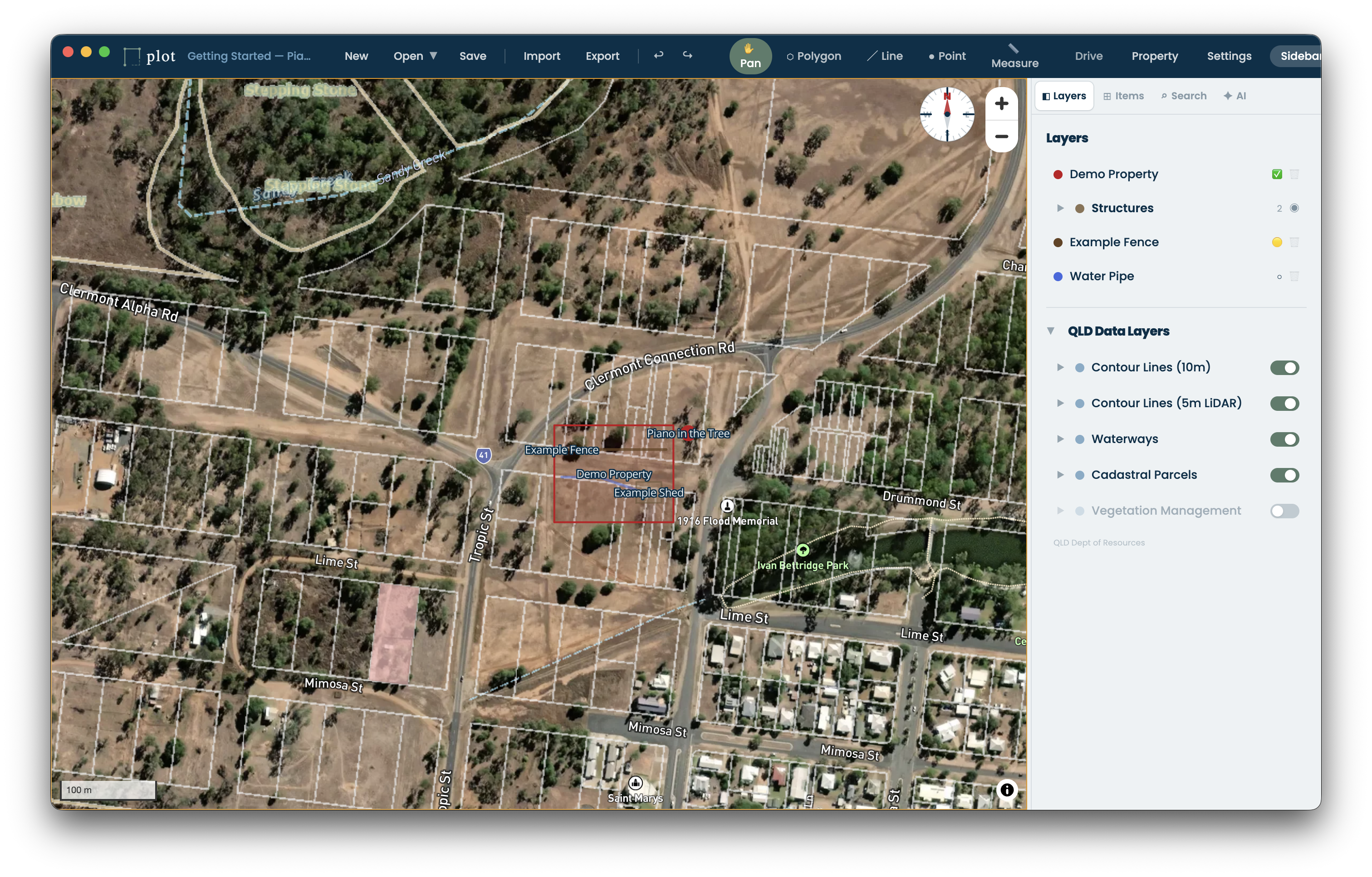This screenshot has width=1372, height=877.
Task: Select the Polygon drawing tool
Action: click(x=813, y=56)
